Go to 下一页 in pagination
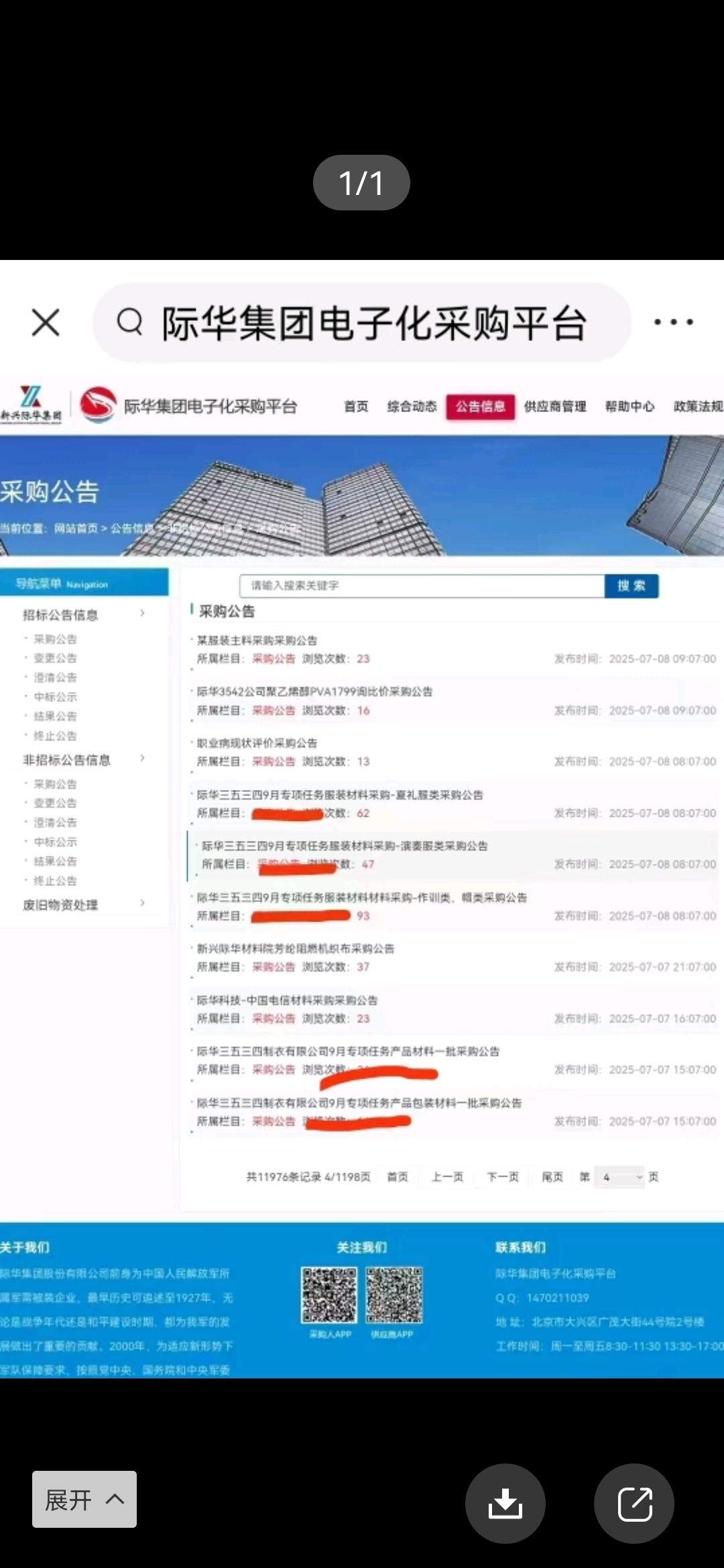The image size is (724, 1568). (x=503, y=1177)
